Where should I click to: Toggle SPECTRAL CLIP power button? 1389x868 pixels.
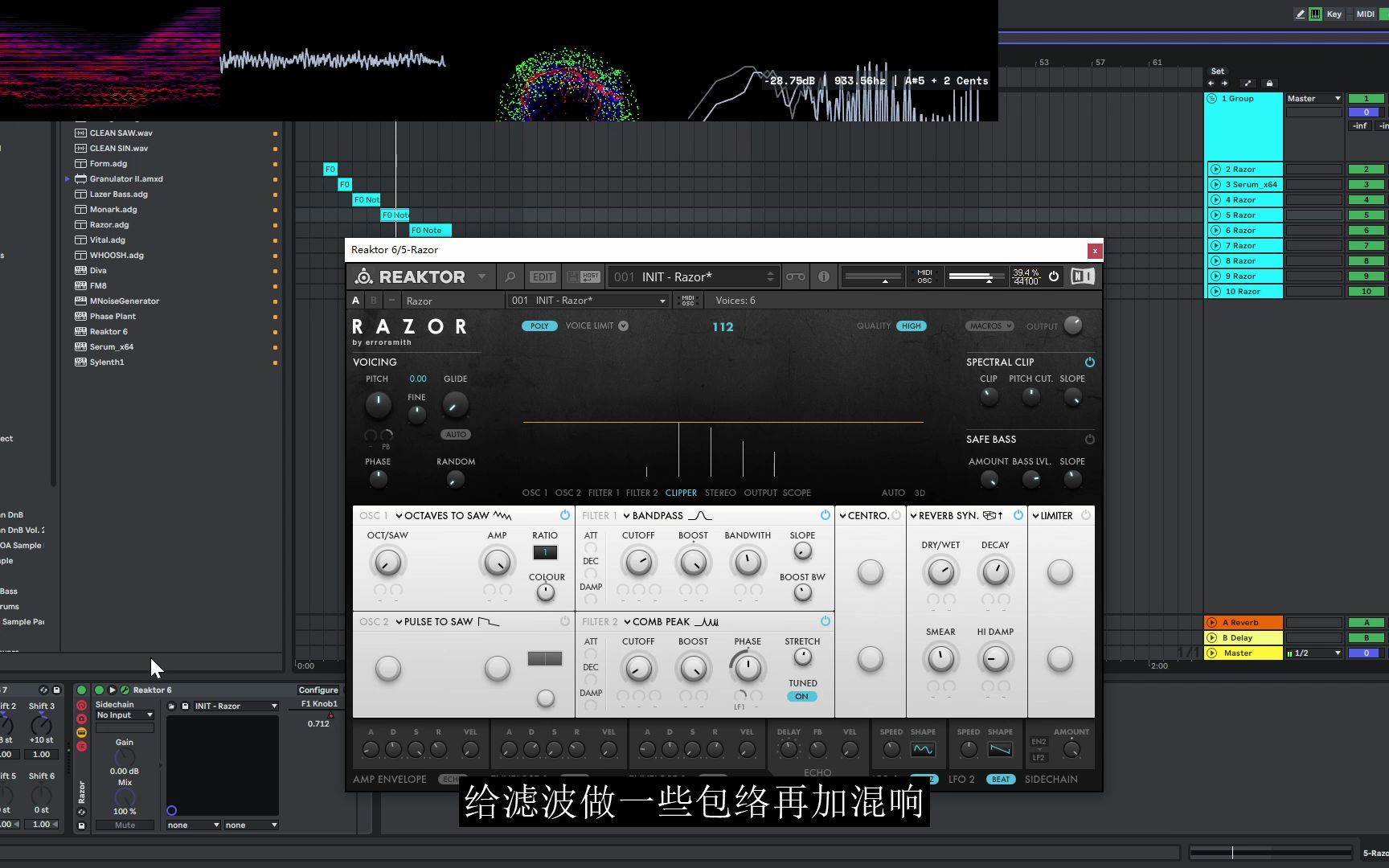coord(1089,362)
